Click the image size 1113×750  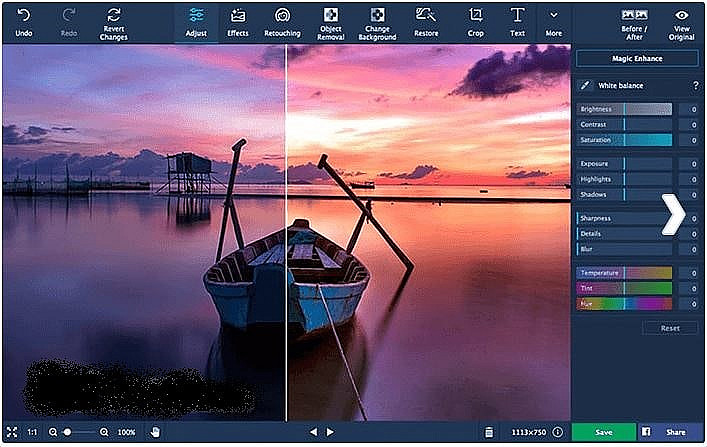[x=528, y=432]
